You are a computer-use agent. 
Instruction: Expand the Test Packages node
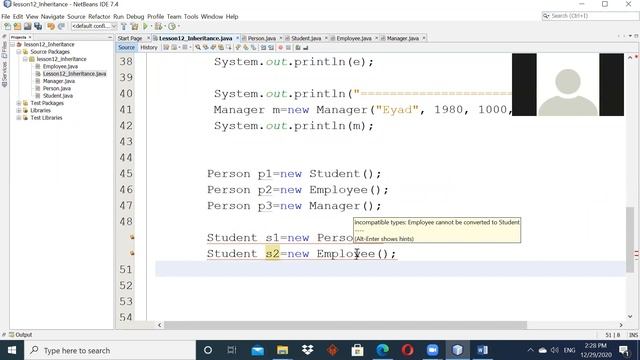click(x=19, y=103)
